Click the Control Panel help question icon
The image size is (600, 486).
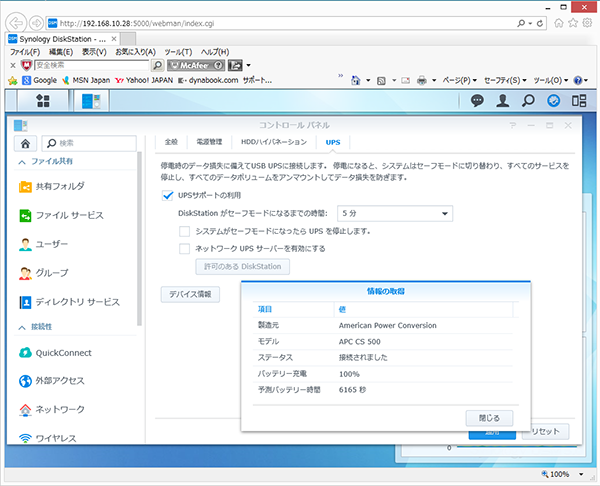(513, 125)
